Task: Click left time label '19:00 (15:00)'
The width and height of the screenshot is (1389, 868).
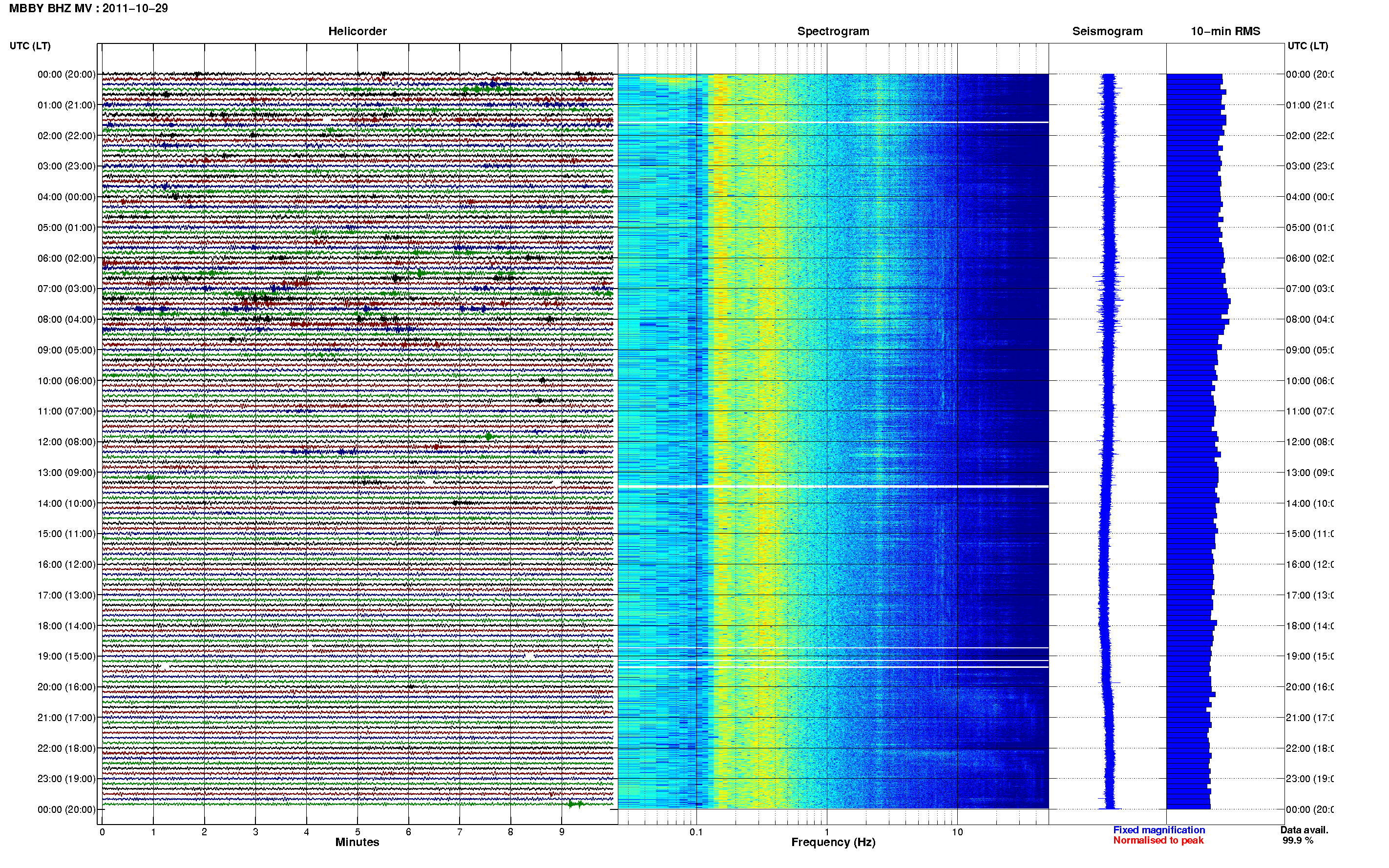Action: (x=66, y=656)
